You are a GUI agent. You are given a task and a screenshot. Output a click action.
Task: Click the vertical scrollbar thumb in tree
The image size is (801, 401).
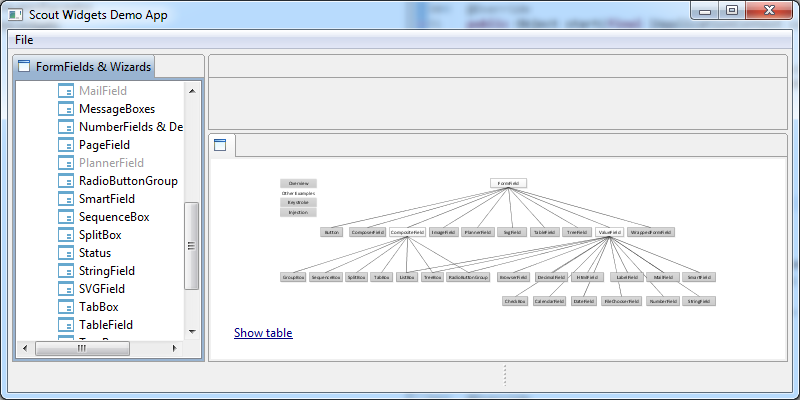coord(192,246)
